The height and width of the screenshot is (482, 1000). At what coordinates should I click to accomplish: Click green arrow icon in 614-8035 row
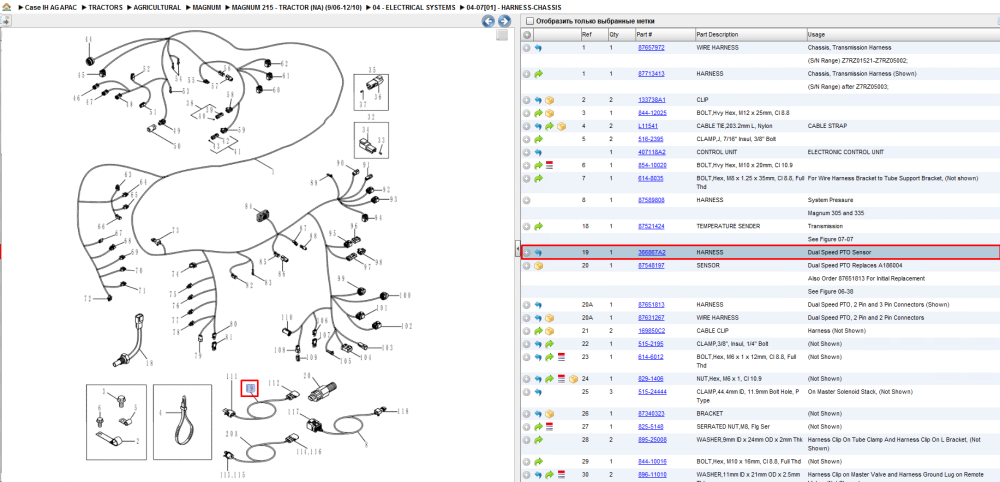538,179
